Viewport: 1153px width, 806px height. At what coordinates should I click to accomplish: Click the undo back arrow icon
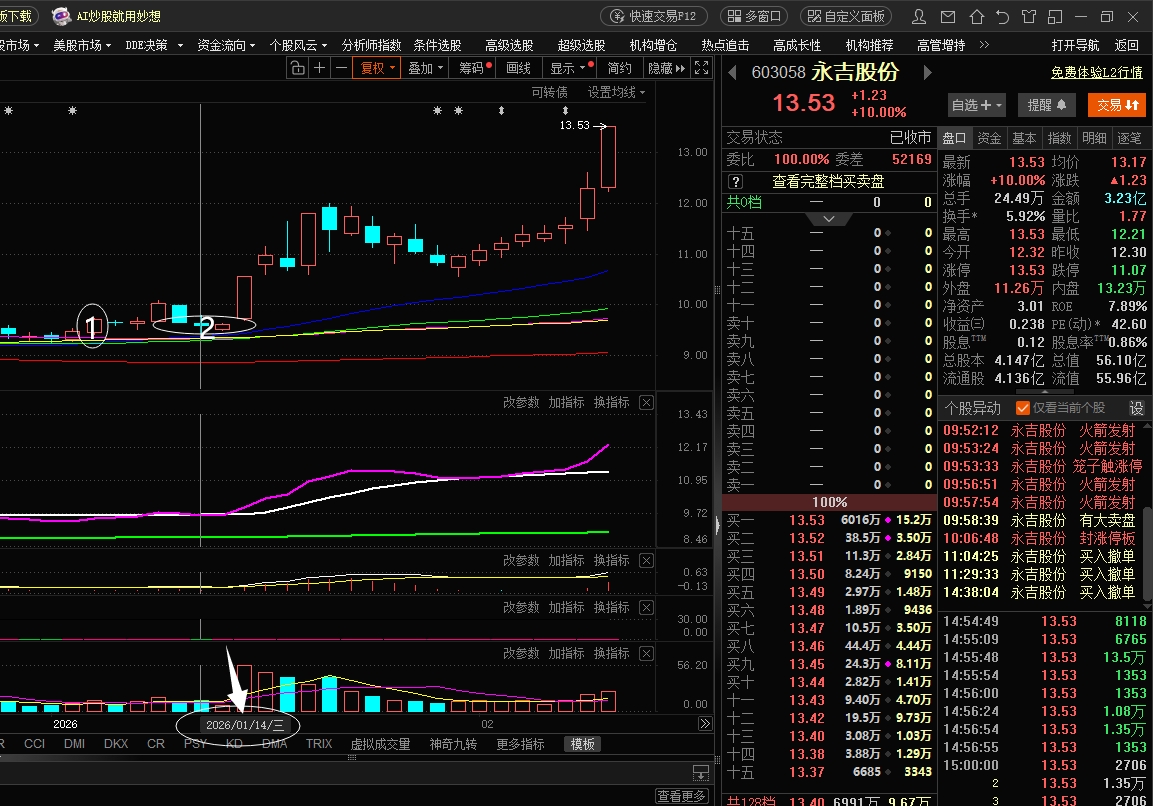pyautogui.click(x=1002, y=16)
